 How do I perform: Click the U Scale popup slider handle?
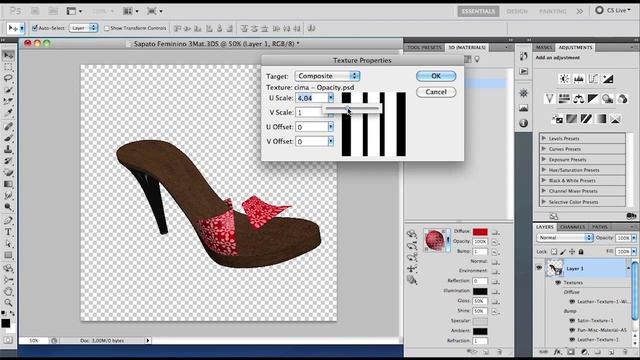click(348, 109)
